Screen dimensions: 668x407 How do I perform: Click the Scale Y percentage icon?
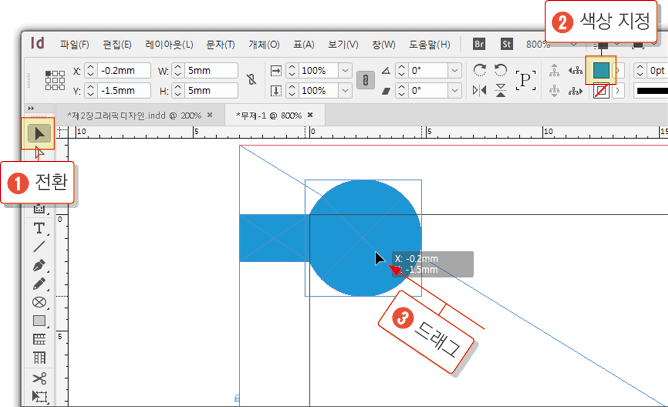(276, 90)
